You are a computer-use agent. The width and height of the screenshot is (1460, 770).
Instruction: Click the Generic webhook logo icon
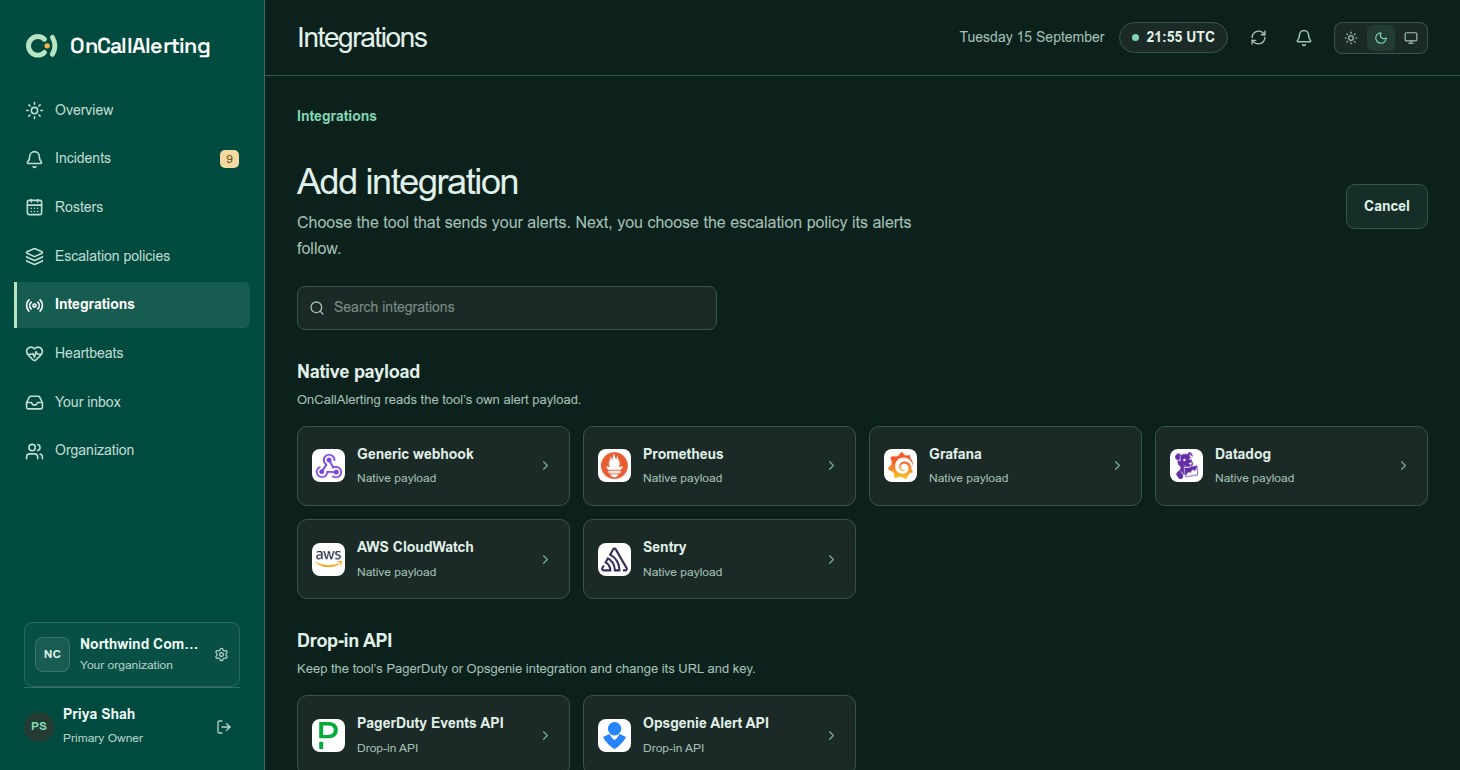328,466
